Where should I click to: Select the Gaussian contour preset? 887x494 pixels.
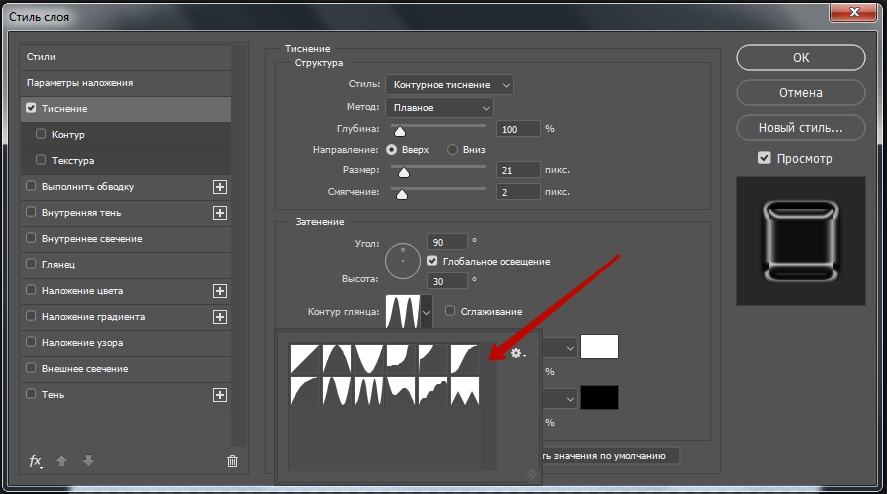coord(464,359)
